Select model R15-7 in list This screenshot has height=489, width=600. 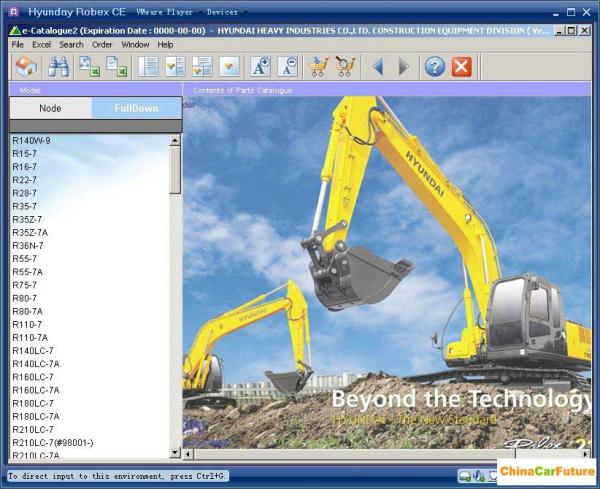(24, 153)
